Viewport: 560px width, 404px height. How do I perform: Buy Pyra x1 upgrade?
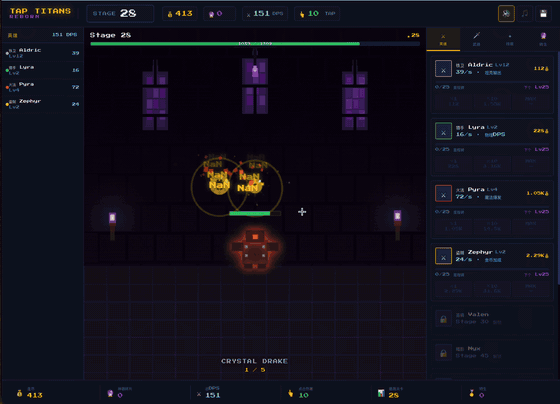[453, 226]
